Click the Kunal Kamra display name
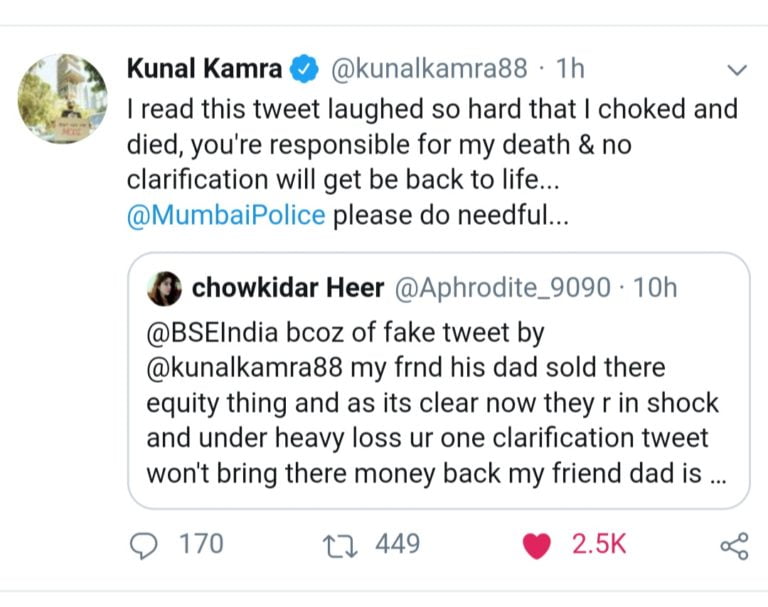The width and height of the screenshot is (768, 607). (205, 70)
